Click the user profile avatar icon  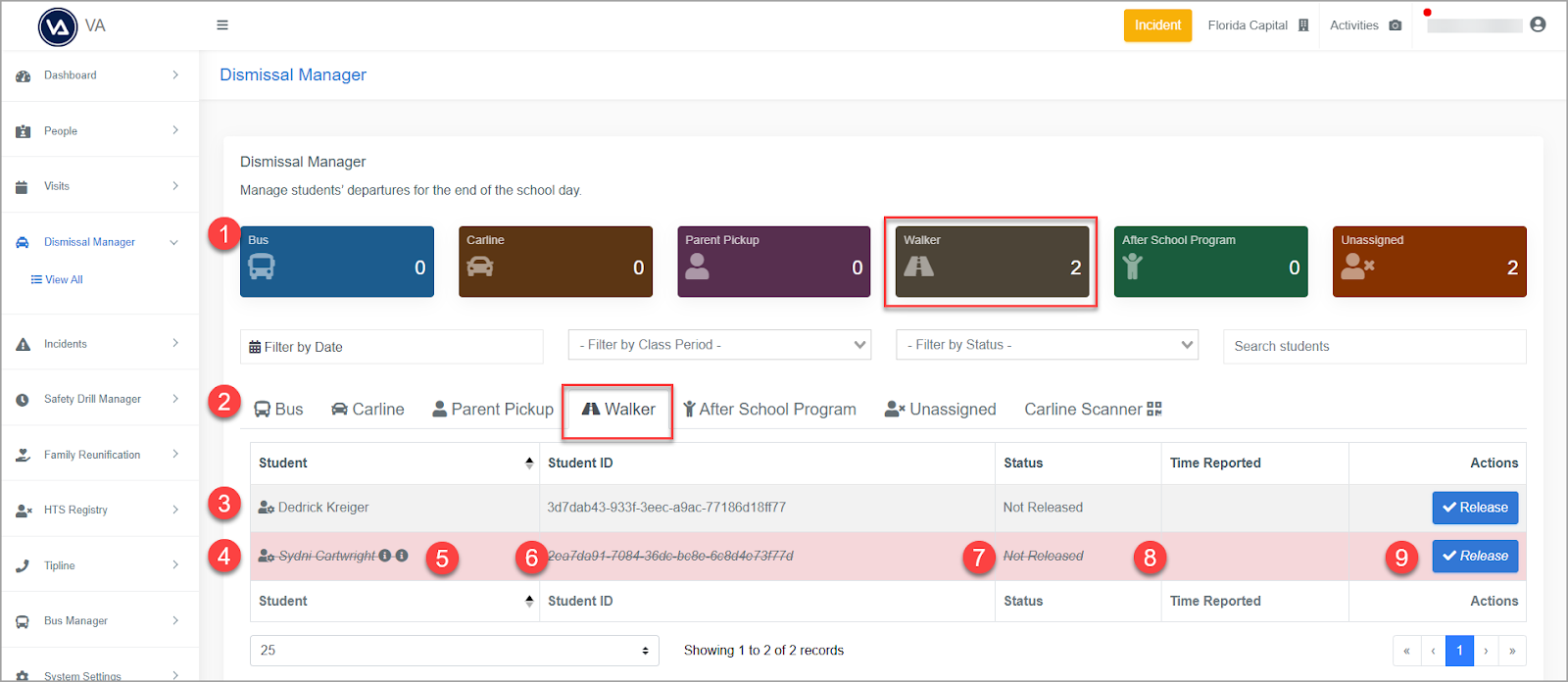[x=1538, y=24]
